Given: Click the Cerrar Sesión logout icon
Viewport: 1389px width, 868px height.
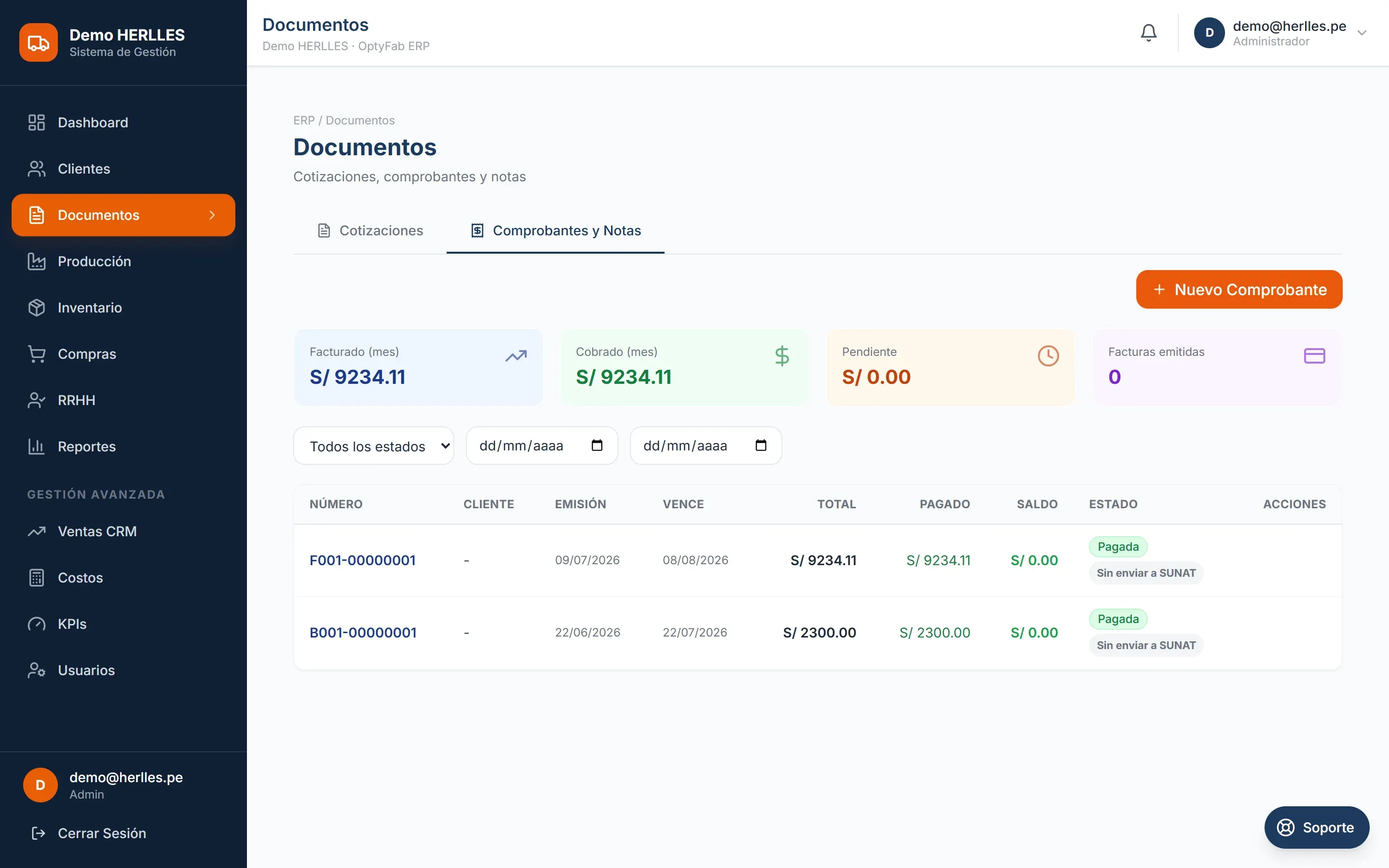Looking at the screenshot, I should (39, 833).
